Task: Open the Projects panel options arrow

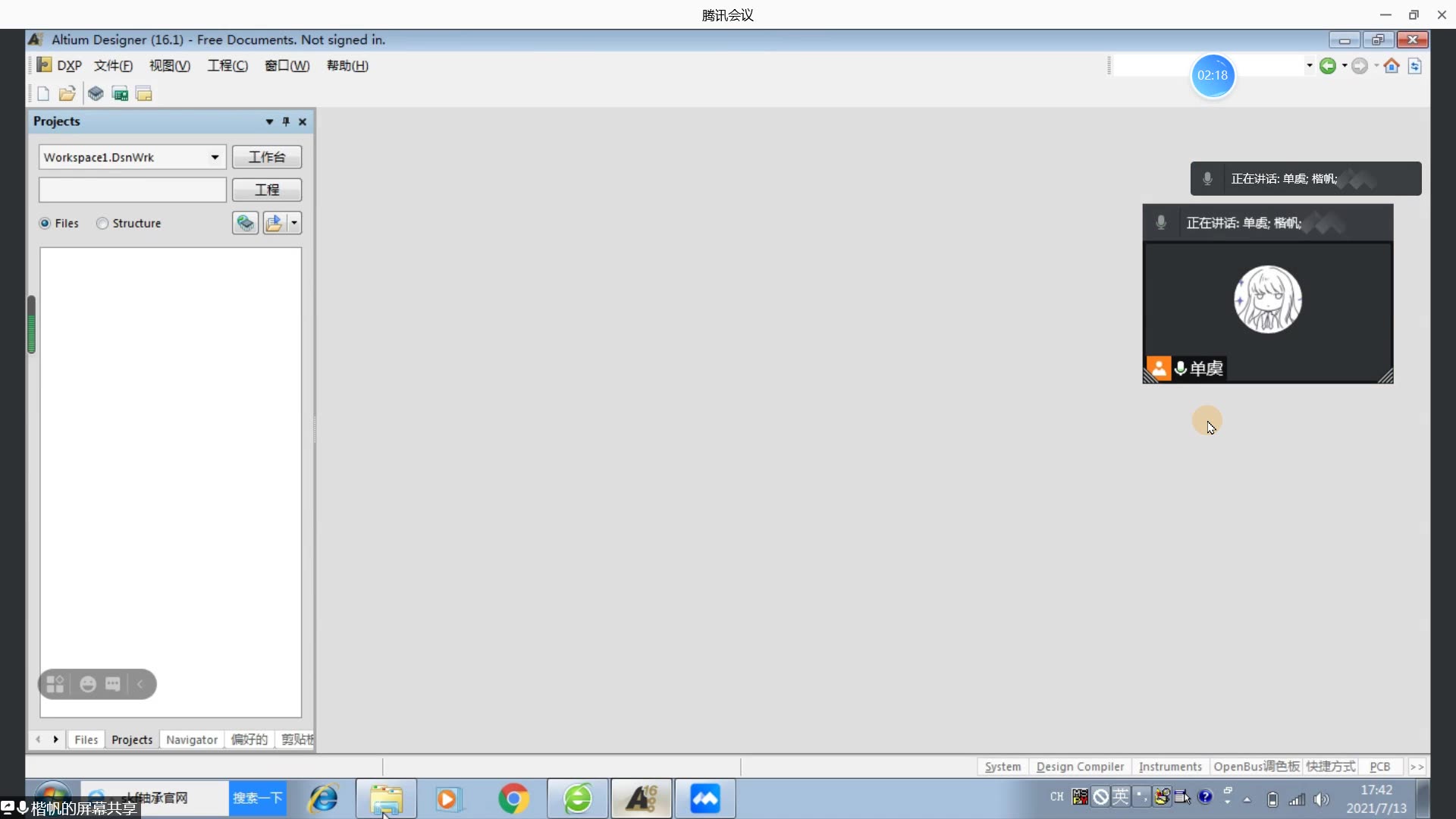Action: [x=269, y=121]
